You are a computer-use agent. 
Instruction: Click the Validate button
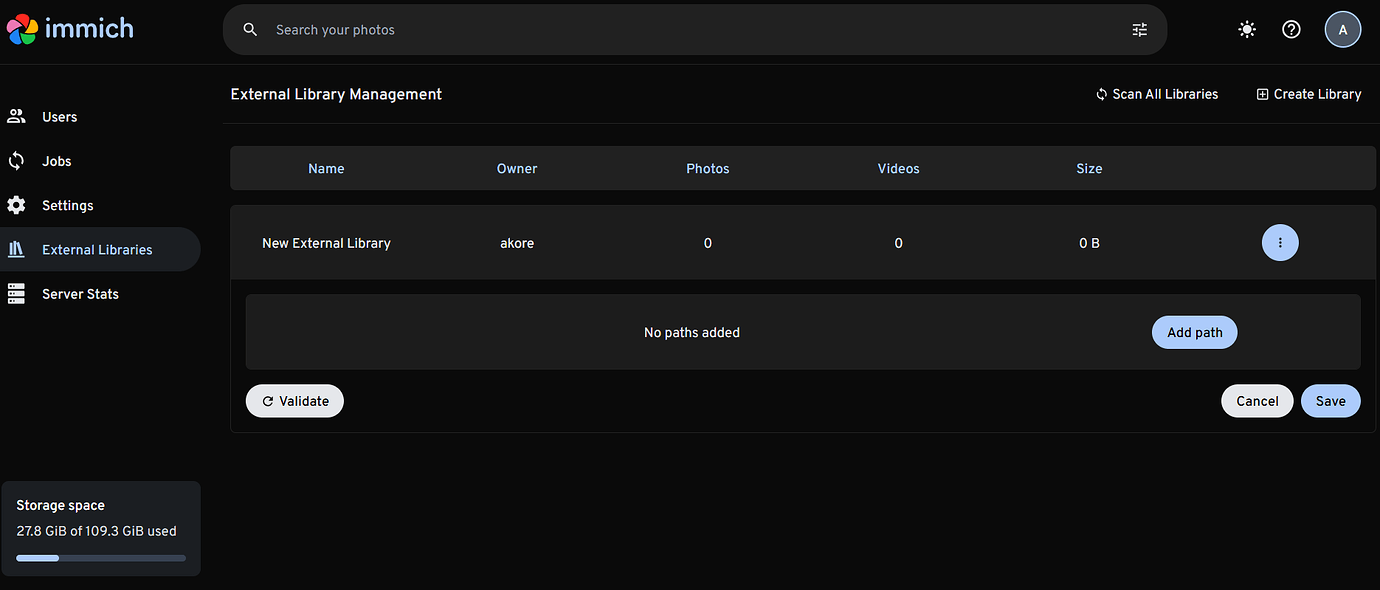click(295, 401)
